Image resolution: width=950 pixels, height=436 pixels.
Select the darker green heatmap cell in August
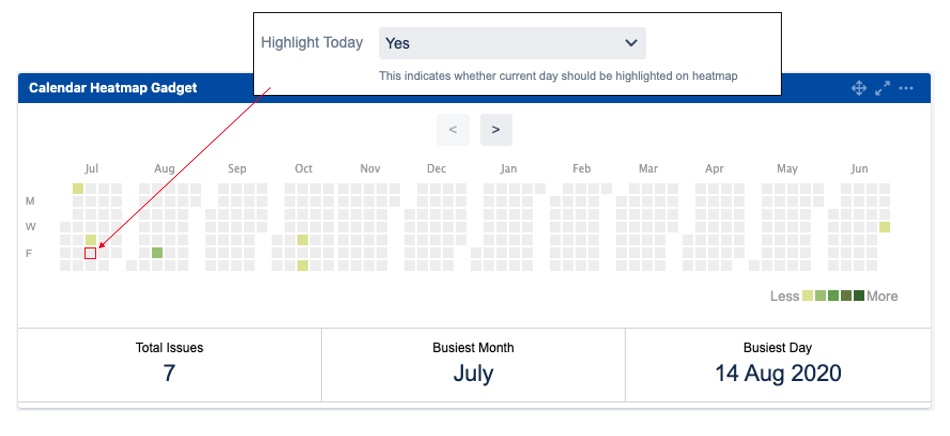click(x=157, y=253)
